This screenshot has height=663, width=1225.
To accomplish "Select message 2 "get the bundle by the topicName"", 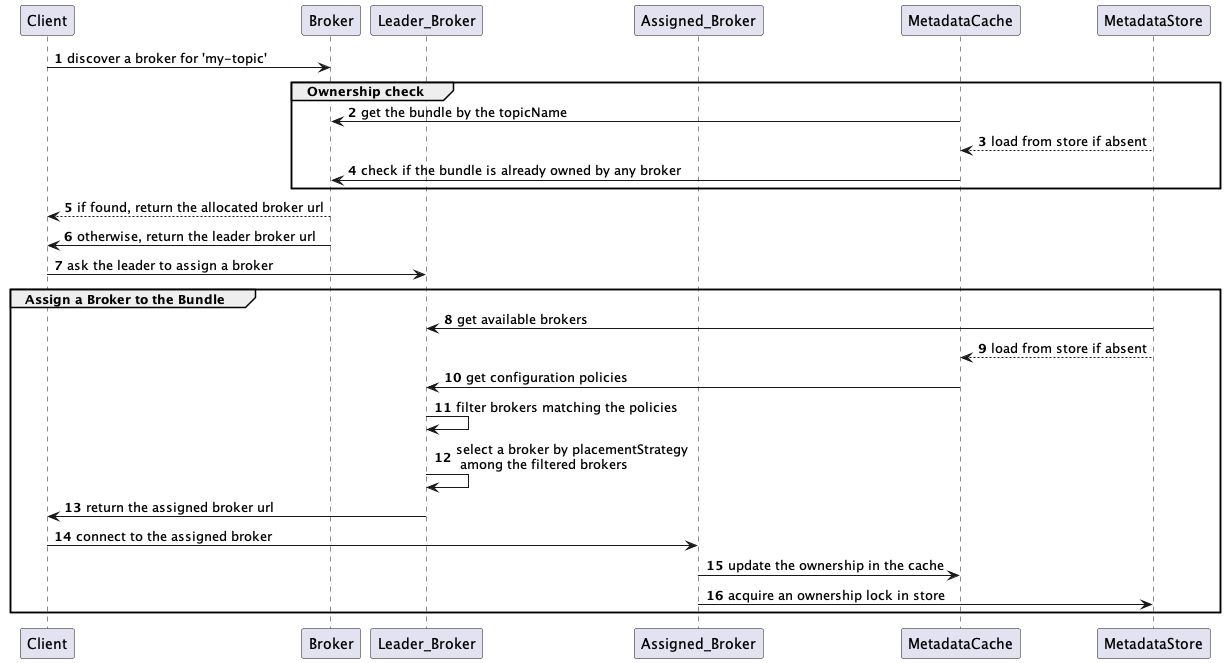I will tap(464, 113).
